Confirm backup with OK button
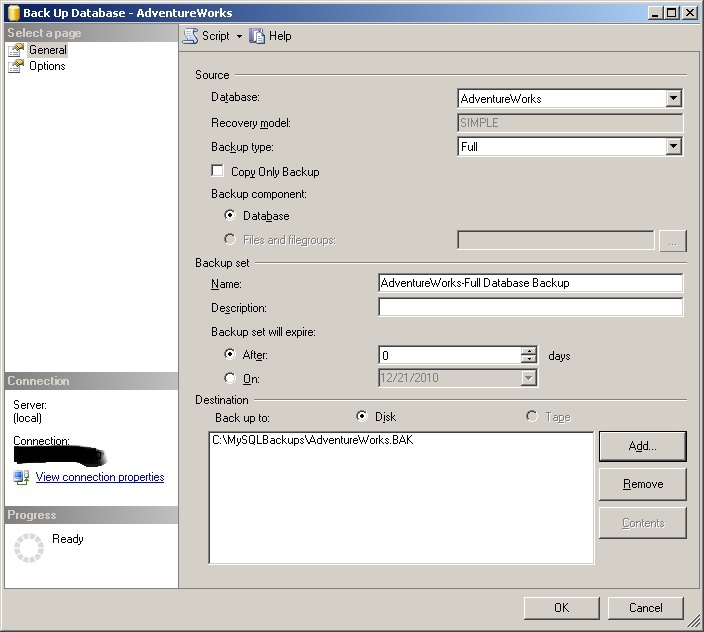Image resolution: width=704 pixels, height=632 pixels. 561,608
